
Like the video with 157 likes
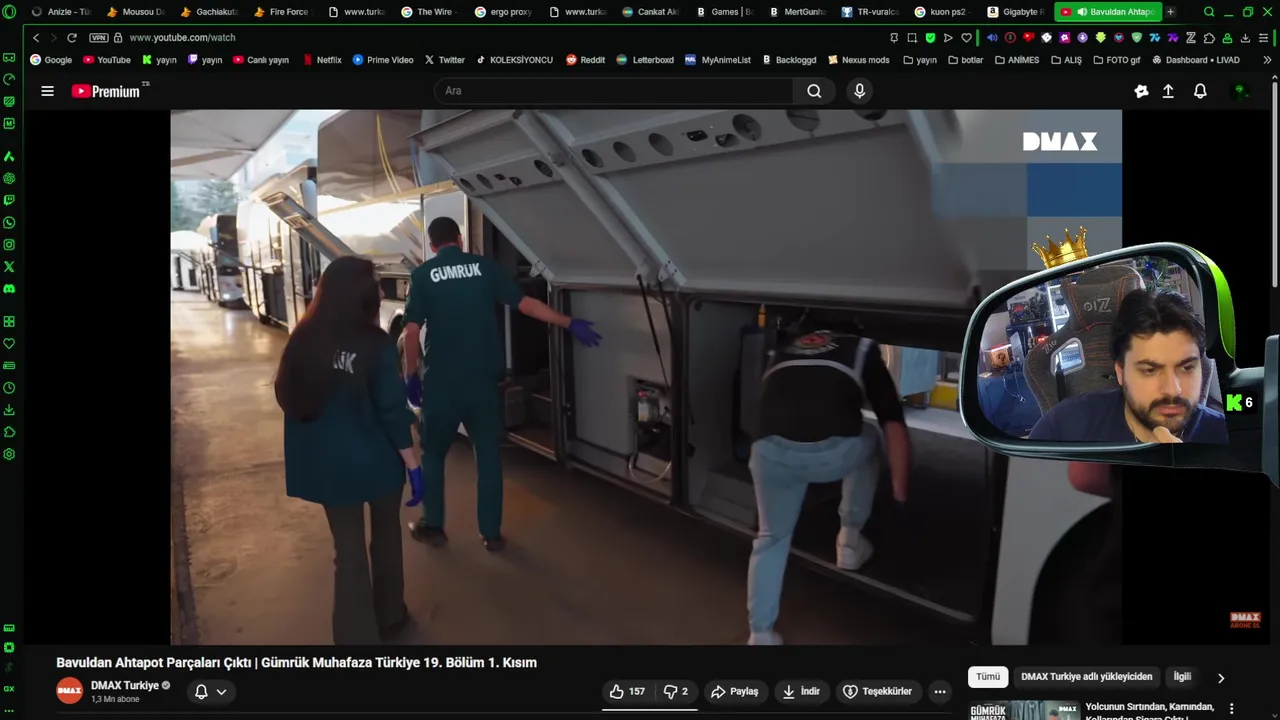point(627,691)
